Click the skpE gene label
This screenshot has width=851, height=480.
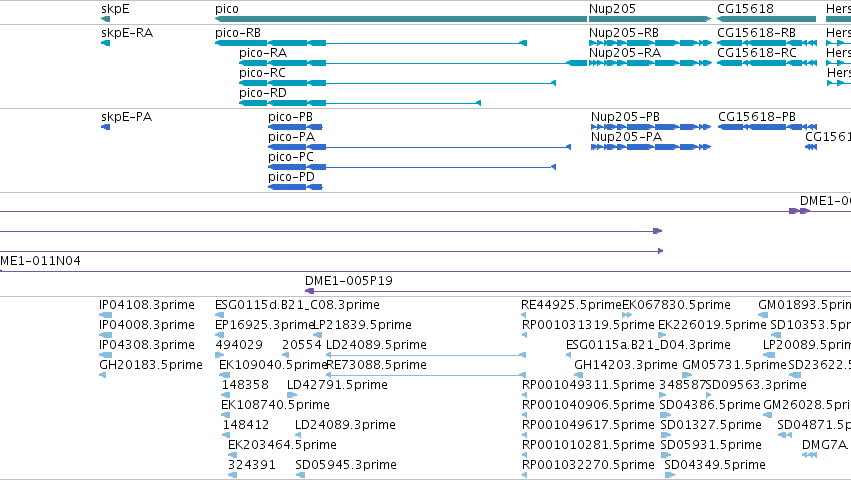(x=115, y=9)
